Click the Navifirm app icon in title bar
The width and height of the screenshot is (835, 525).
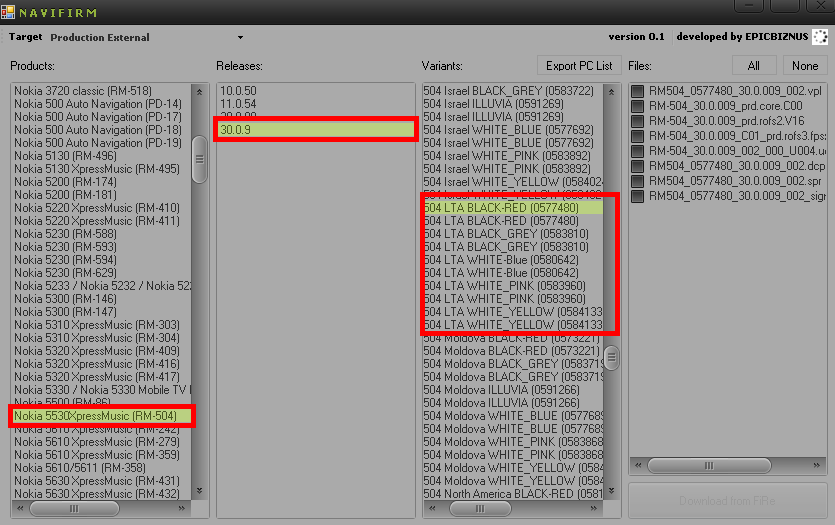click(x=7, y=12)
